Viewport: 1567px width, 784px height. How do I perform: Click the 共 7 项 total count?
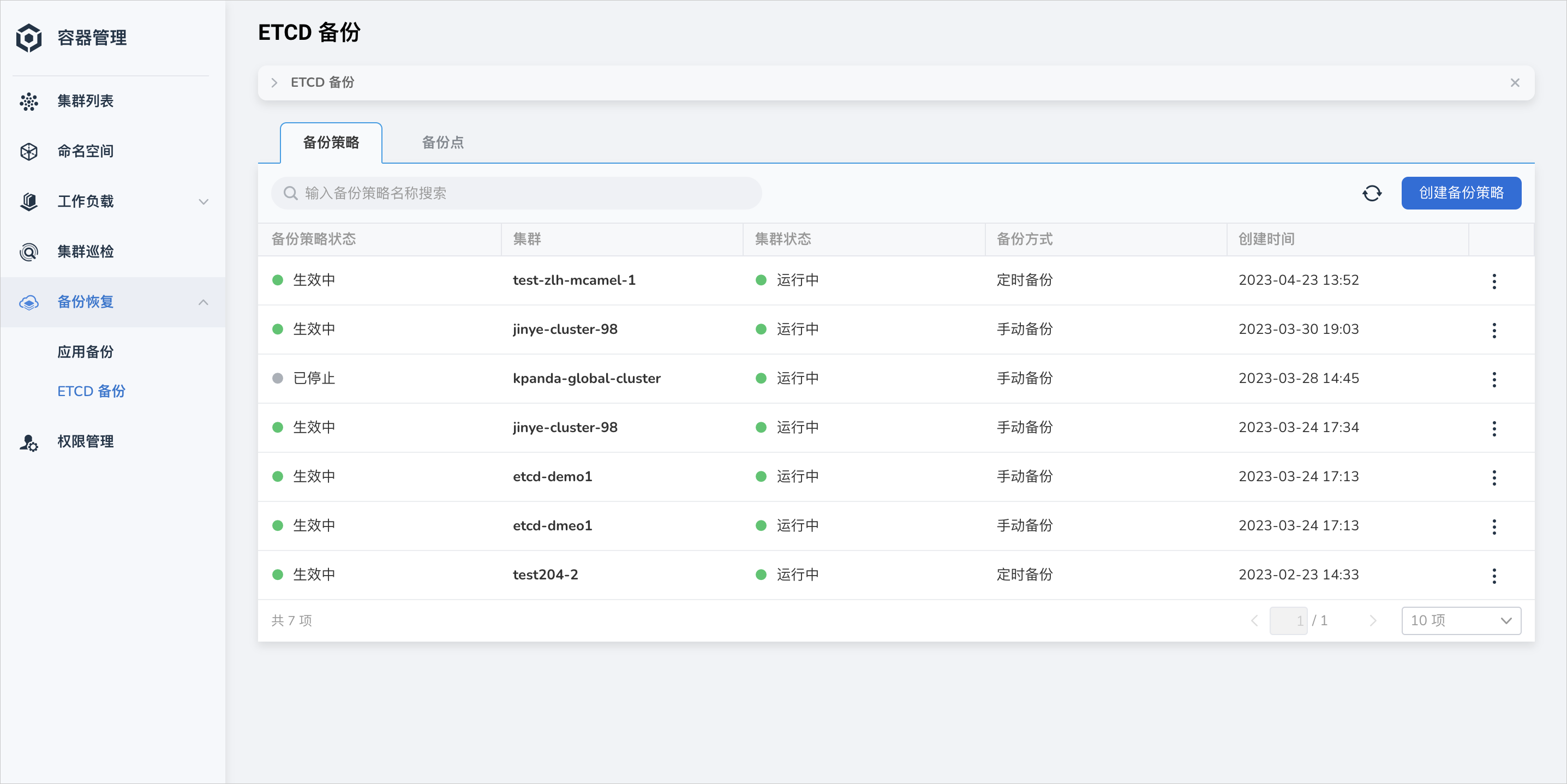point(291,621)
